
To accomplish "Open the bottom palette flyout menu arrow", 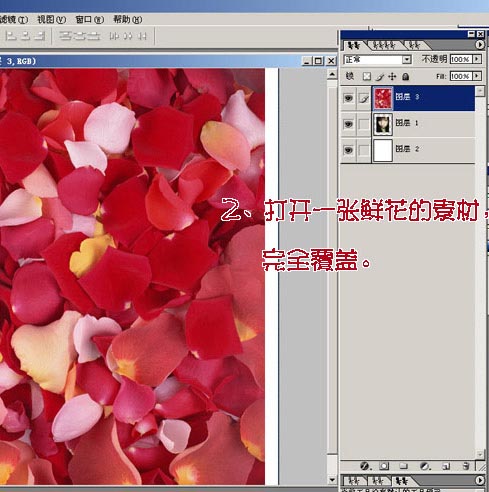I will (x=479, y=480).
